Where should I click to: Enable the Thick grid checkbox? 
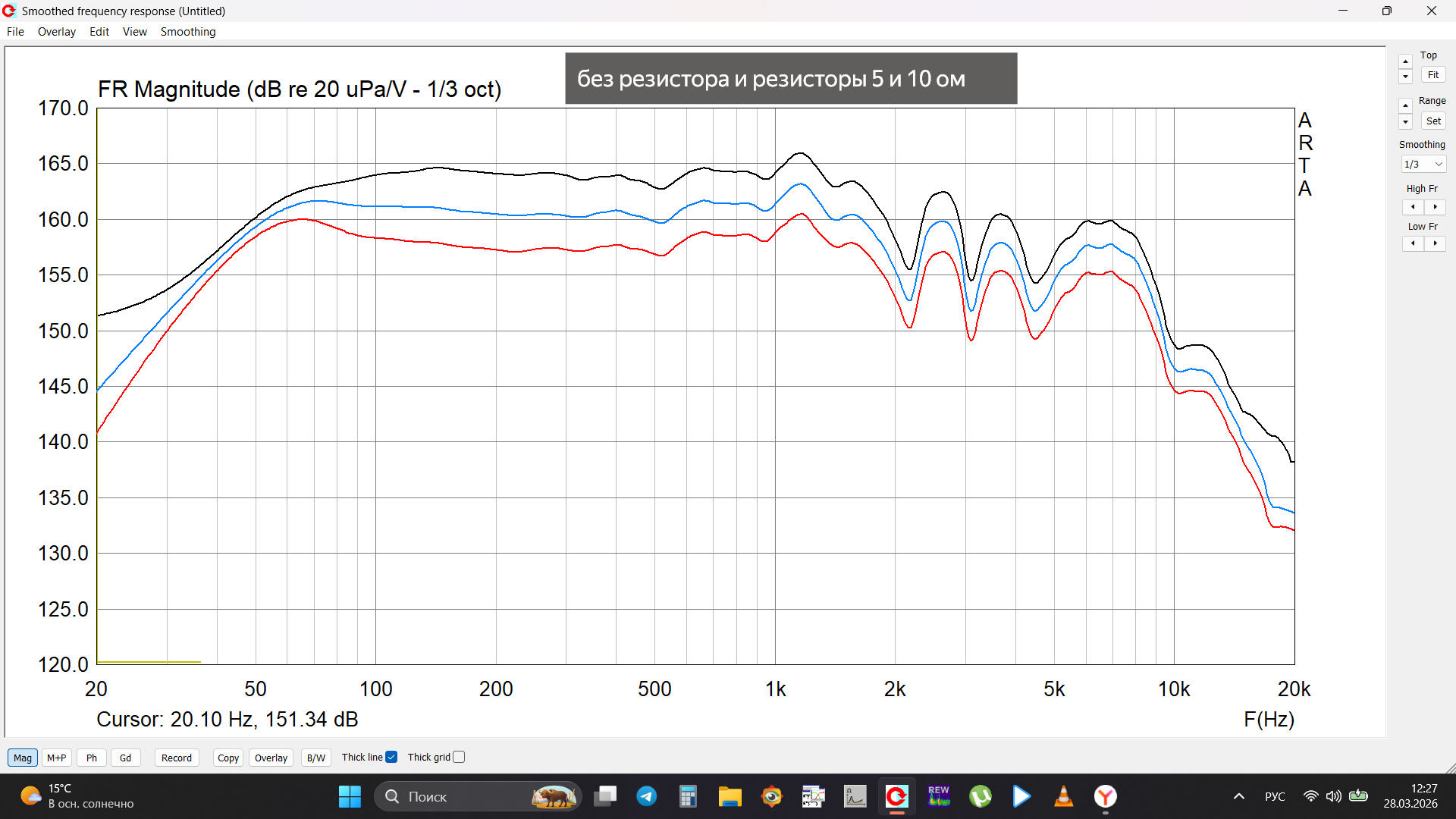(x=459, y=757)
